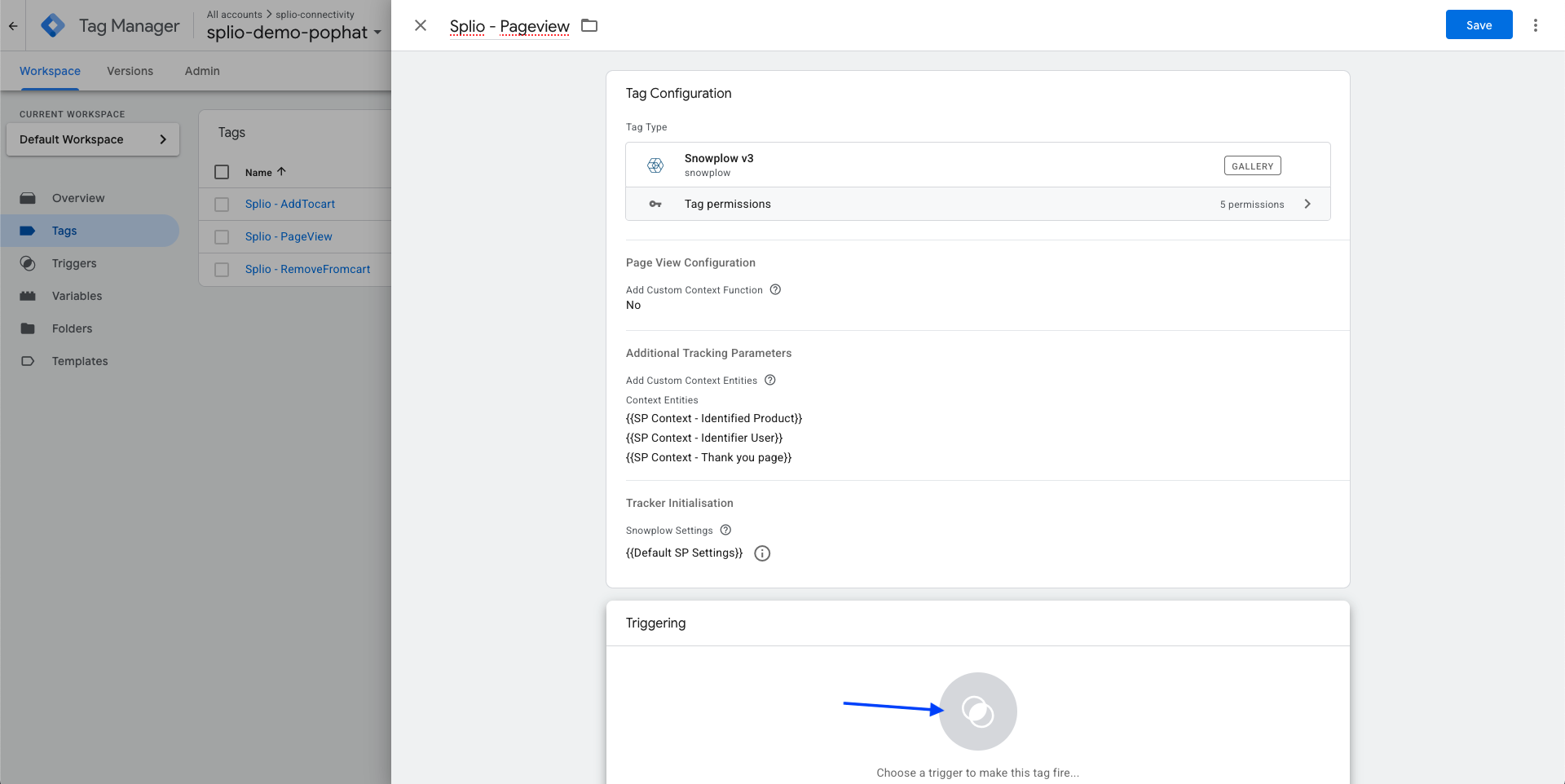Click the Folders icon in sidebar
The image size is (1565, 784).
pyautogui.click(x=28, y=328)
